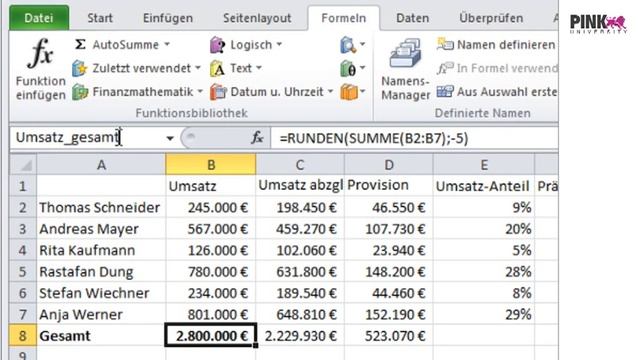Select the Formeln tab

344,18
